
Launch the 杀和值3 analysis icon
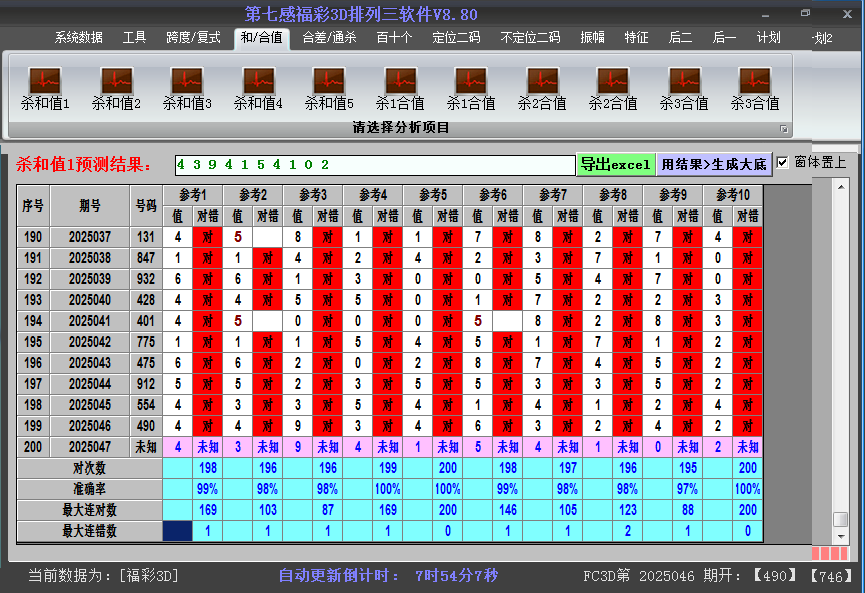pos(187,88)
